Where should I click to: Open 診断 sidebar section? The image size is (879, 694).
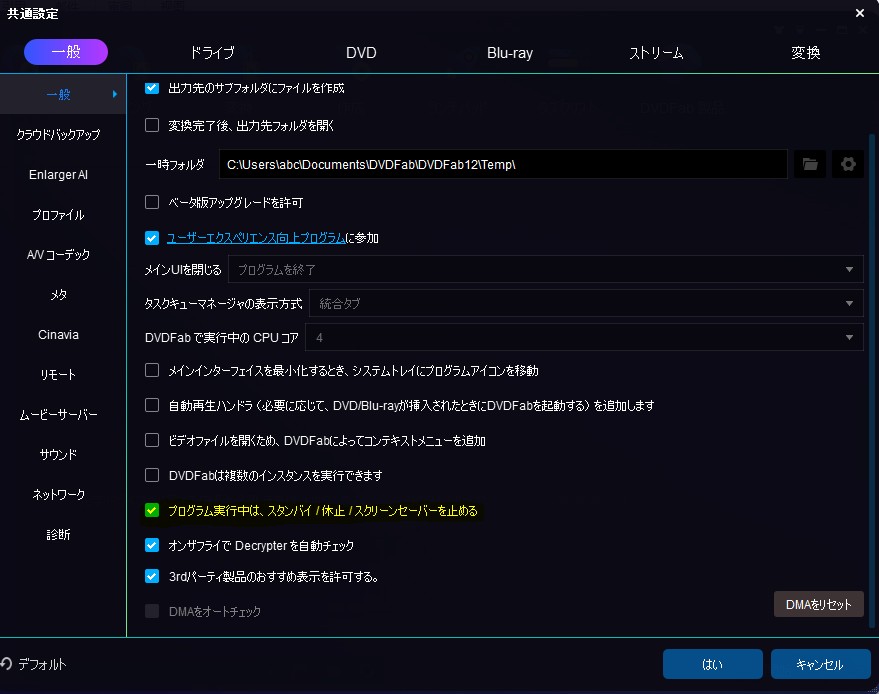coord(58,534)
